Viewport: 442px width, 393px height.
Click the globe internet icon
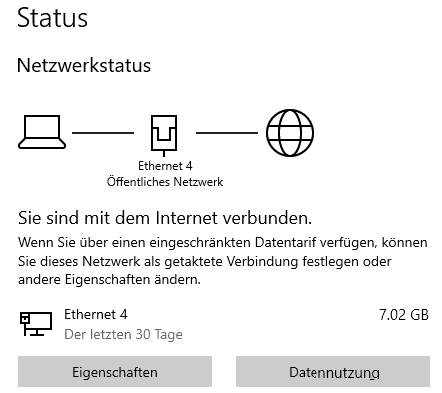(290, 132)
